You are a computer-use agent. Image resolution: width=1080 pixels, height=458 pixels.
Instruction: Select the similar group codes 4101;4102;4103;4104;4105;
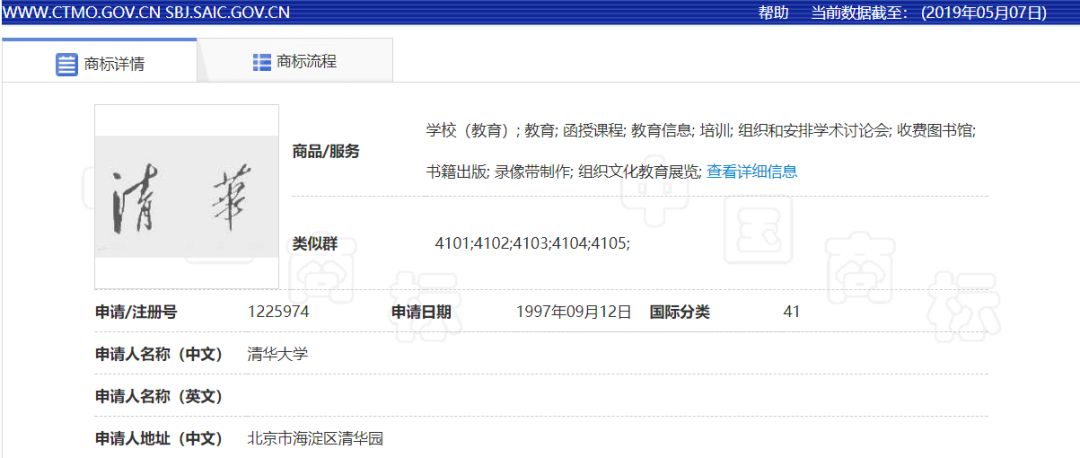pos(532,243)
